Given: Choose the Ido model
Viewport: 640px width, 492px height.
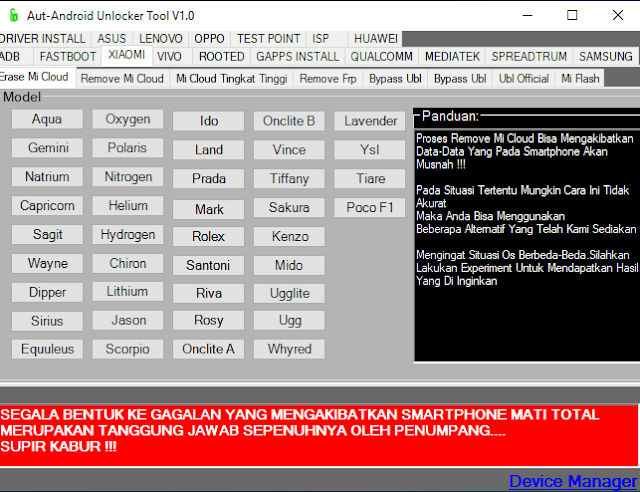Looking at the screenshot, I should (209, 121).
